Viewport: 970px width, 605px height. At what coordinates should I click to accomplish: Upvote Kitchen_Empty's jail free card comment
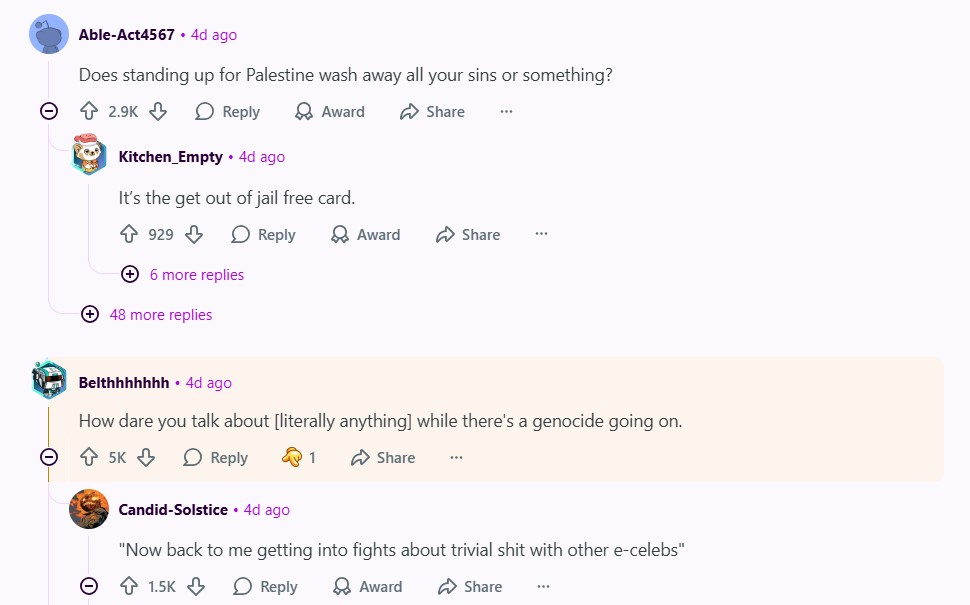129,235
